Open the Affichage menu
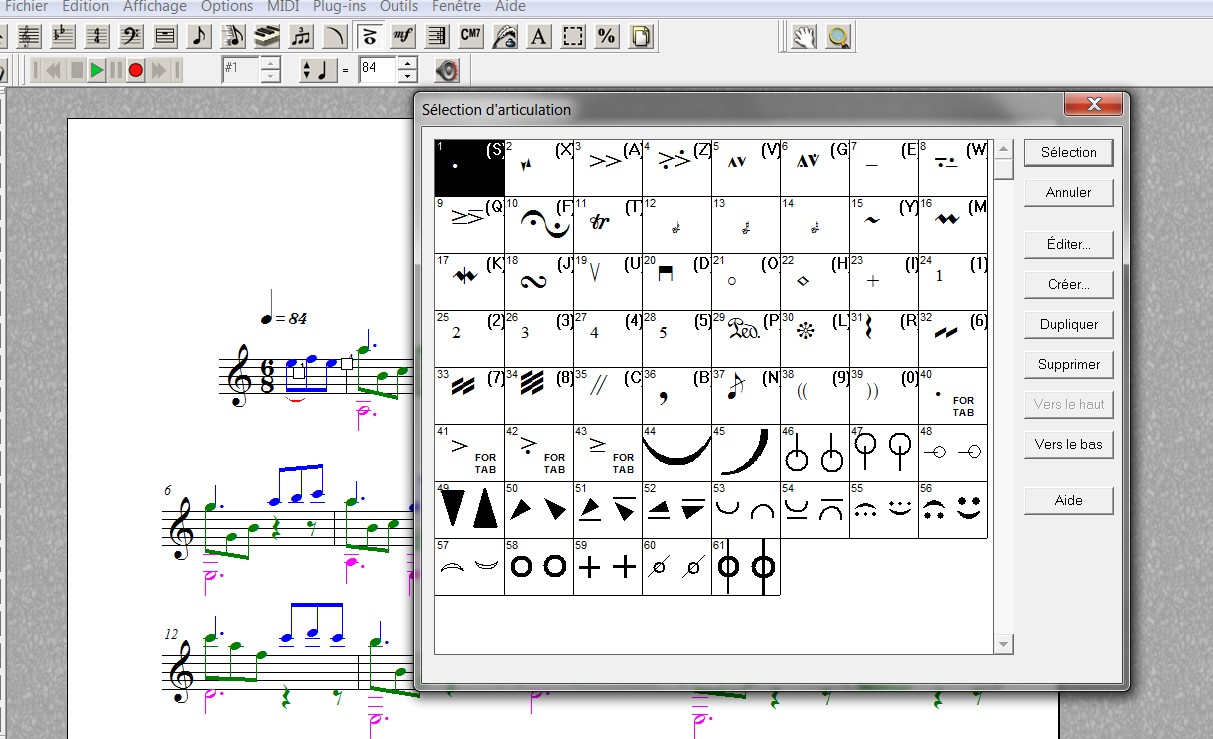The width and height of the screenshot is (1213, 739). (154, 6)
